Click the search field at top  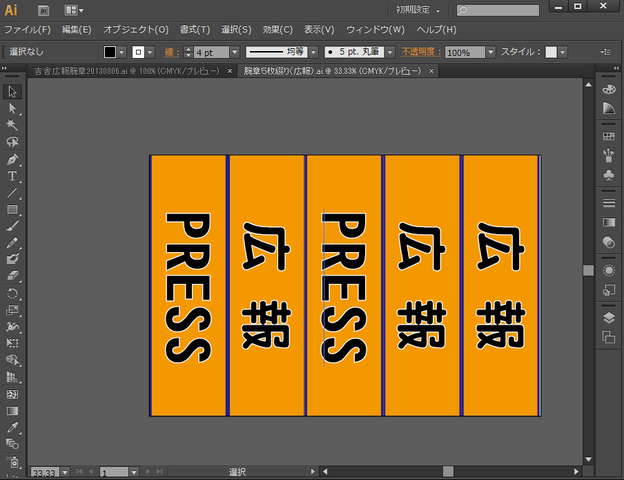coord(498,10)
